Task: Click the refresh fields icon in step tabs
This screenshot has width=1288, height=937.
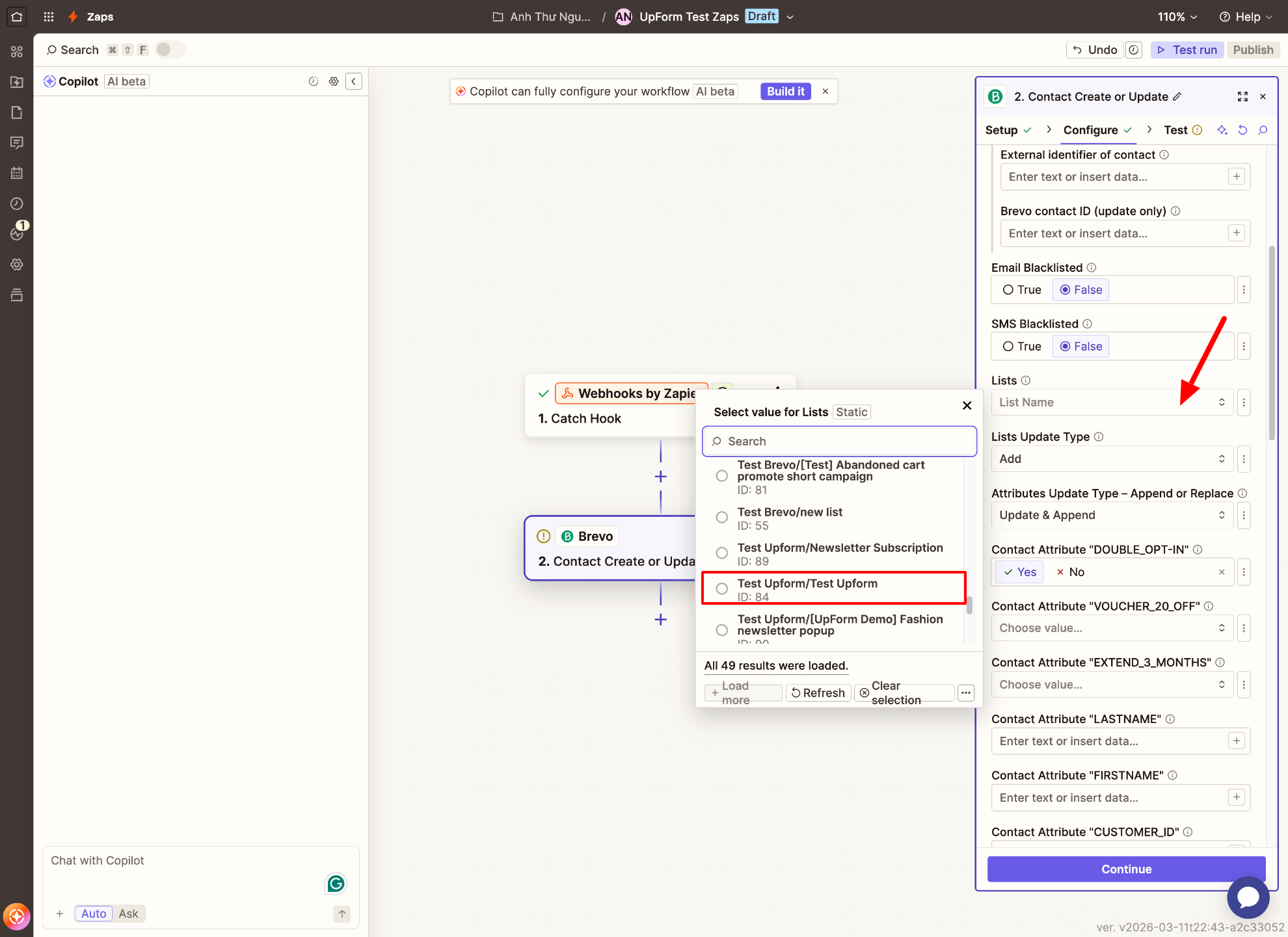Action: pyautogui.click(x=1242, y=130)
